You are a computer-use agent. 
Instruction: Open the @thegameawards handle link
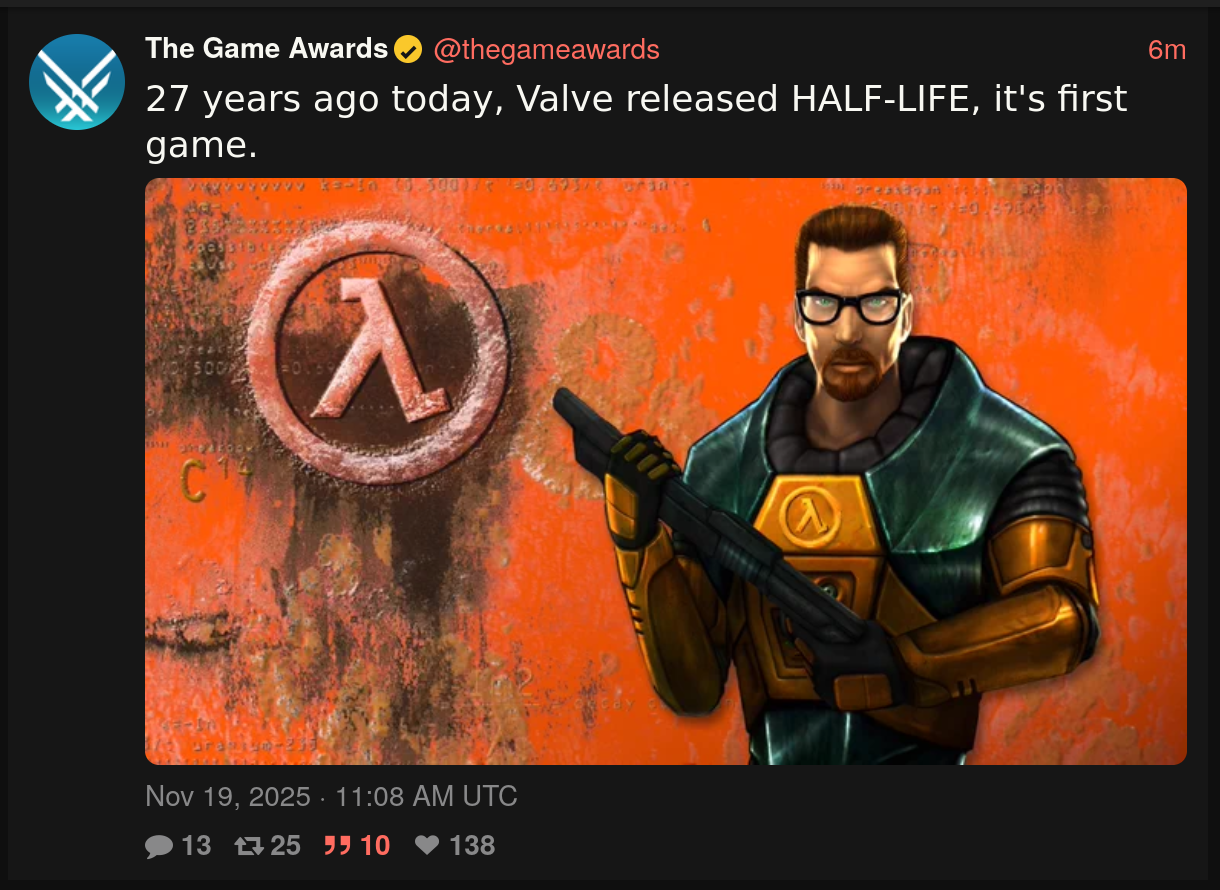coord(546,49)
